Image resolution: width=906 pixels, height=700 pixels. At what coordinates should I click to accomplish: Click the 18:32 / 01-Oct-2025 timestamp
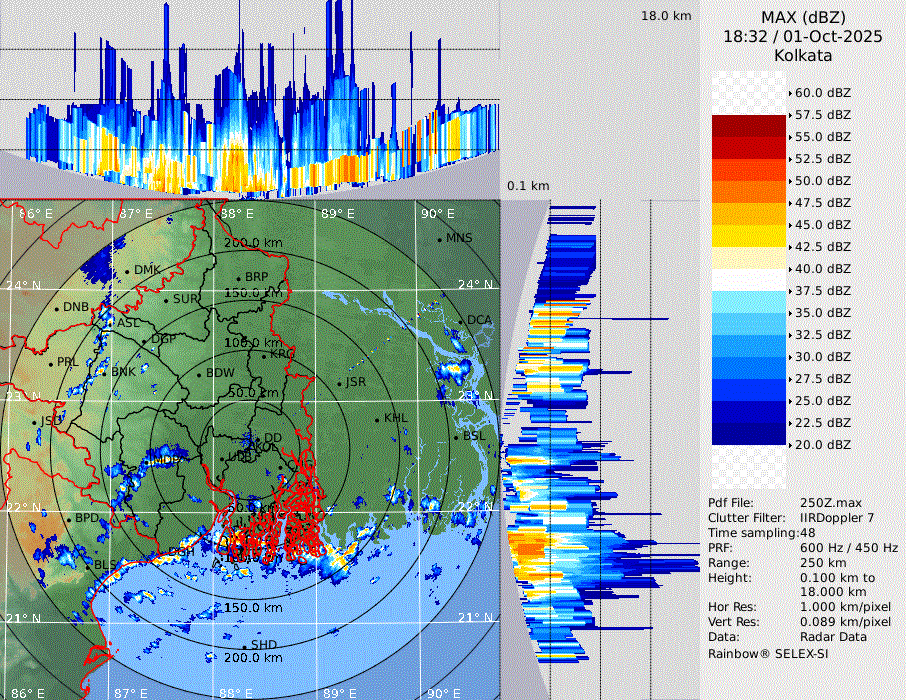[x=803, y=36]
